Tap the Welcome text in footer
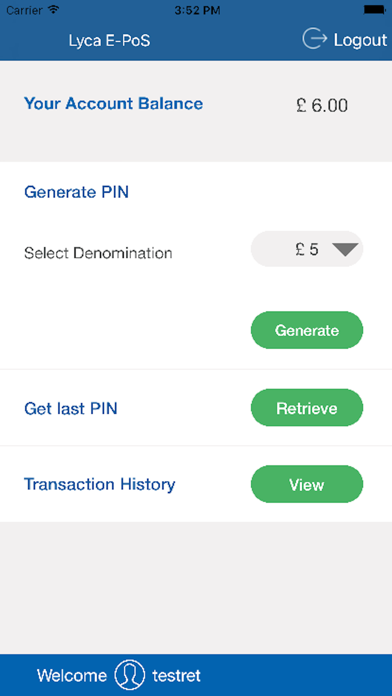Screen dimensions: 392x696 [x=72, y=676]
